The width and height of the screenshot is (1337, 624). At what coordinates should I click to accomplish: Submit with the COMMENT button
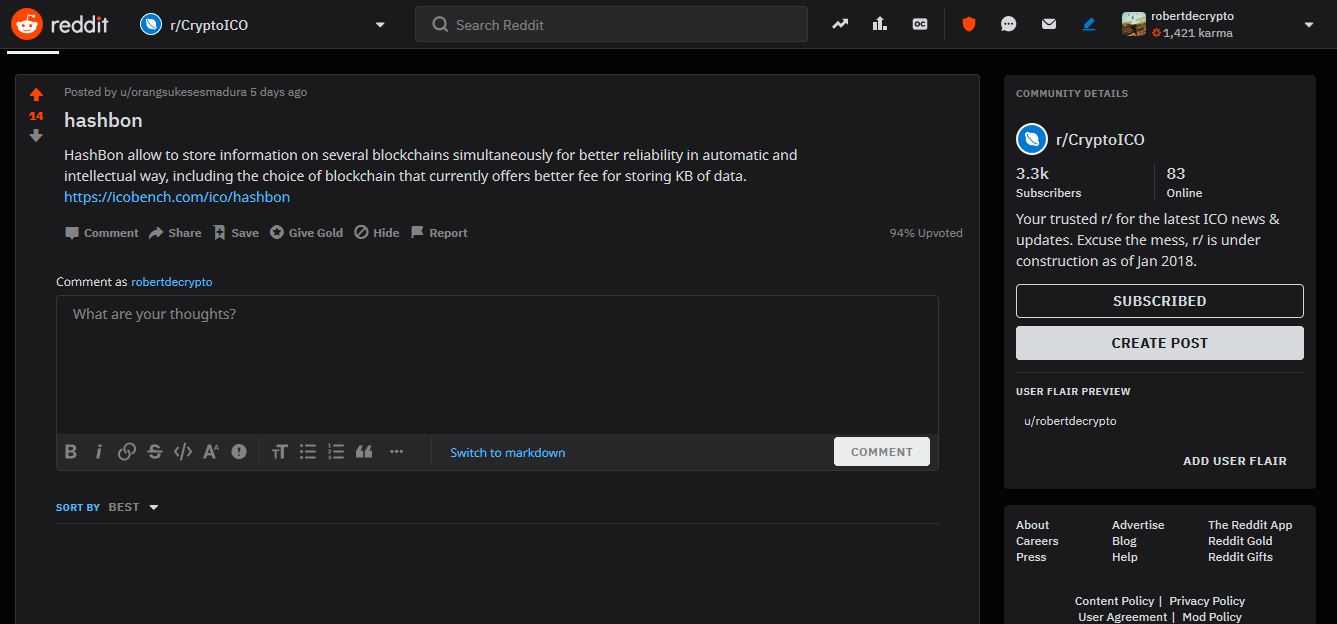pos(882,452)
